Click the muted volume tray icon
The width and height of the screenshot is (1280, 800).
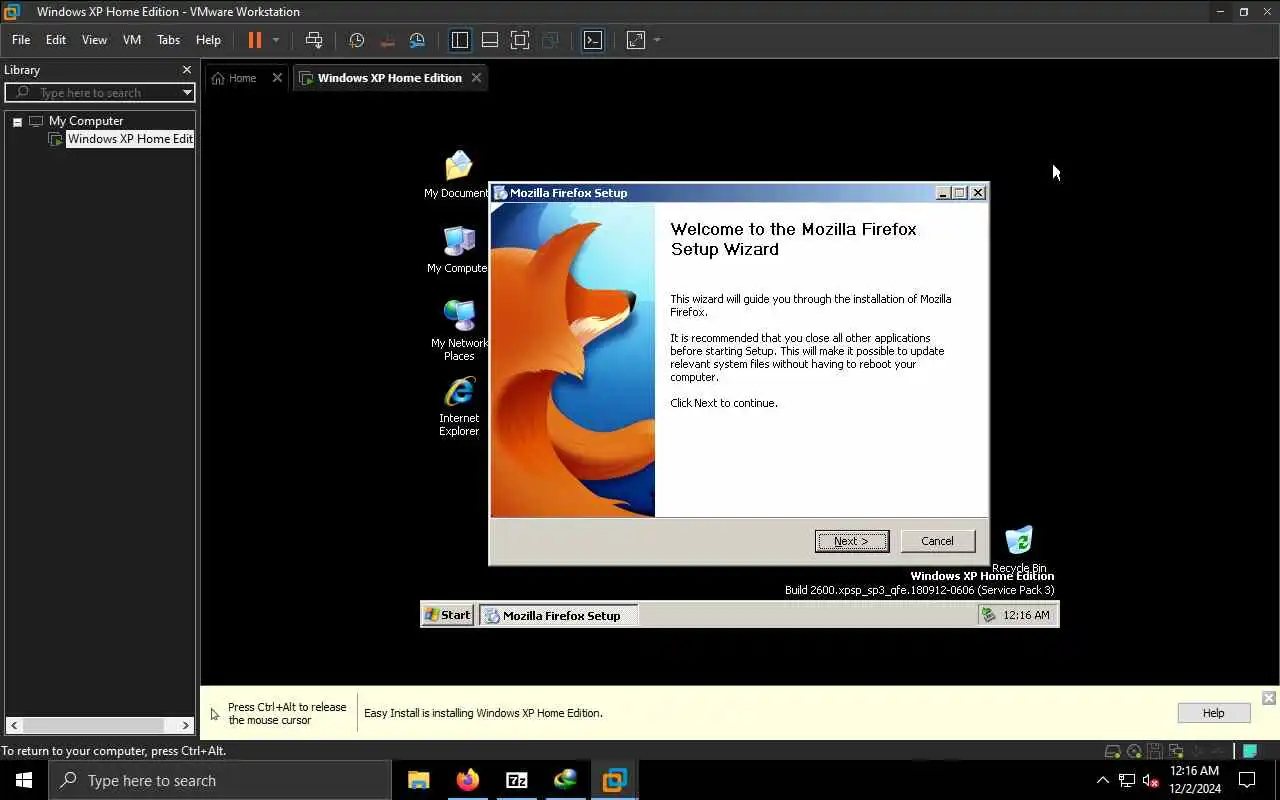coord(1152,780)
